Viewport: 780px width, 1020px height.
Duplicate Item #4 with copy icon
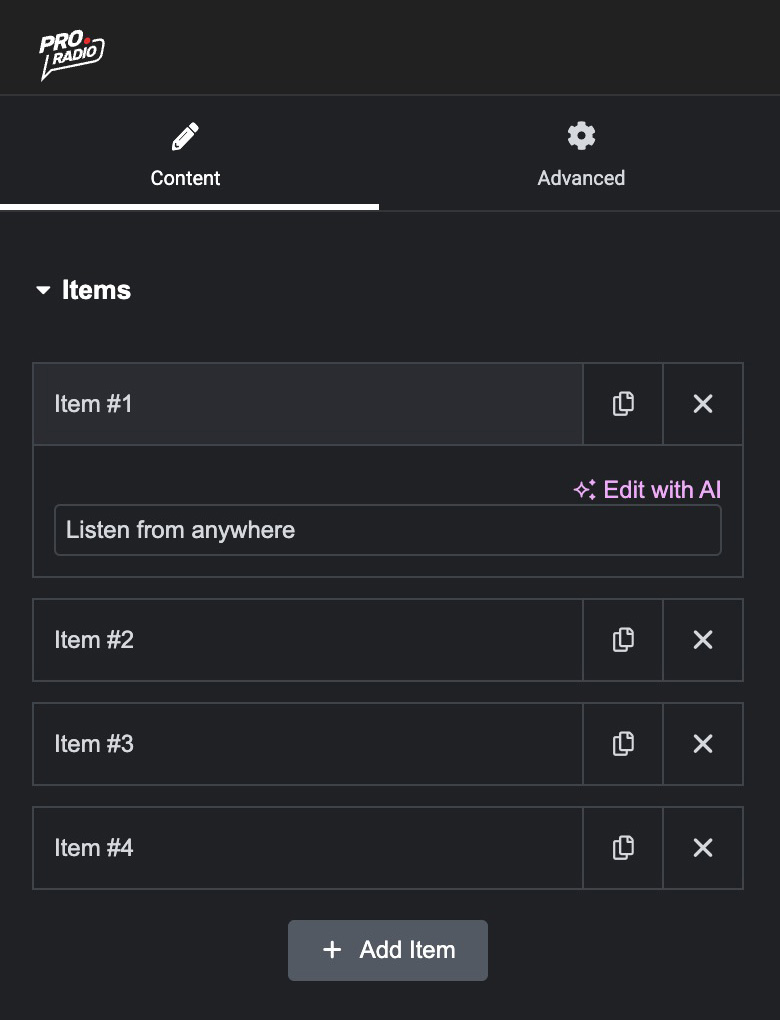pyautogui.click(x=623, y=848)
